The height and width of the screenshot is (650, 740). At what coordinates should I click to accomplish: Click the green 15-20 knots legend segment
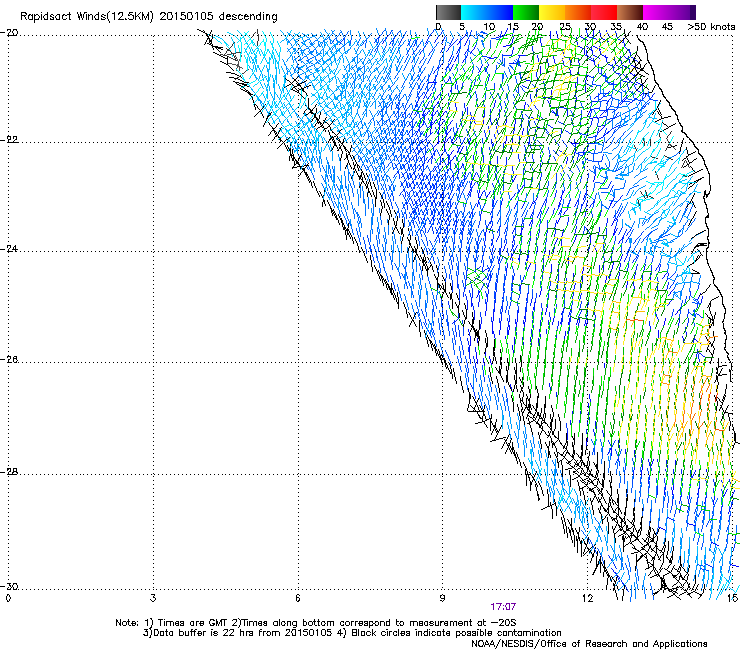[x=526, y=12]
